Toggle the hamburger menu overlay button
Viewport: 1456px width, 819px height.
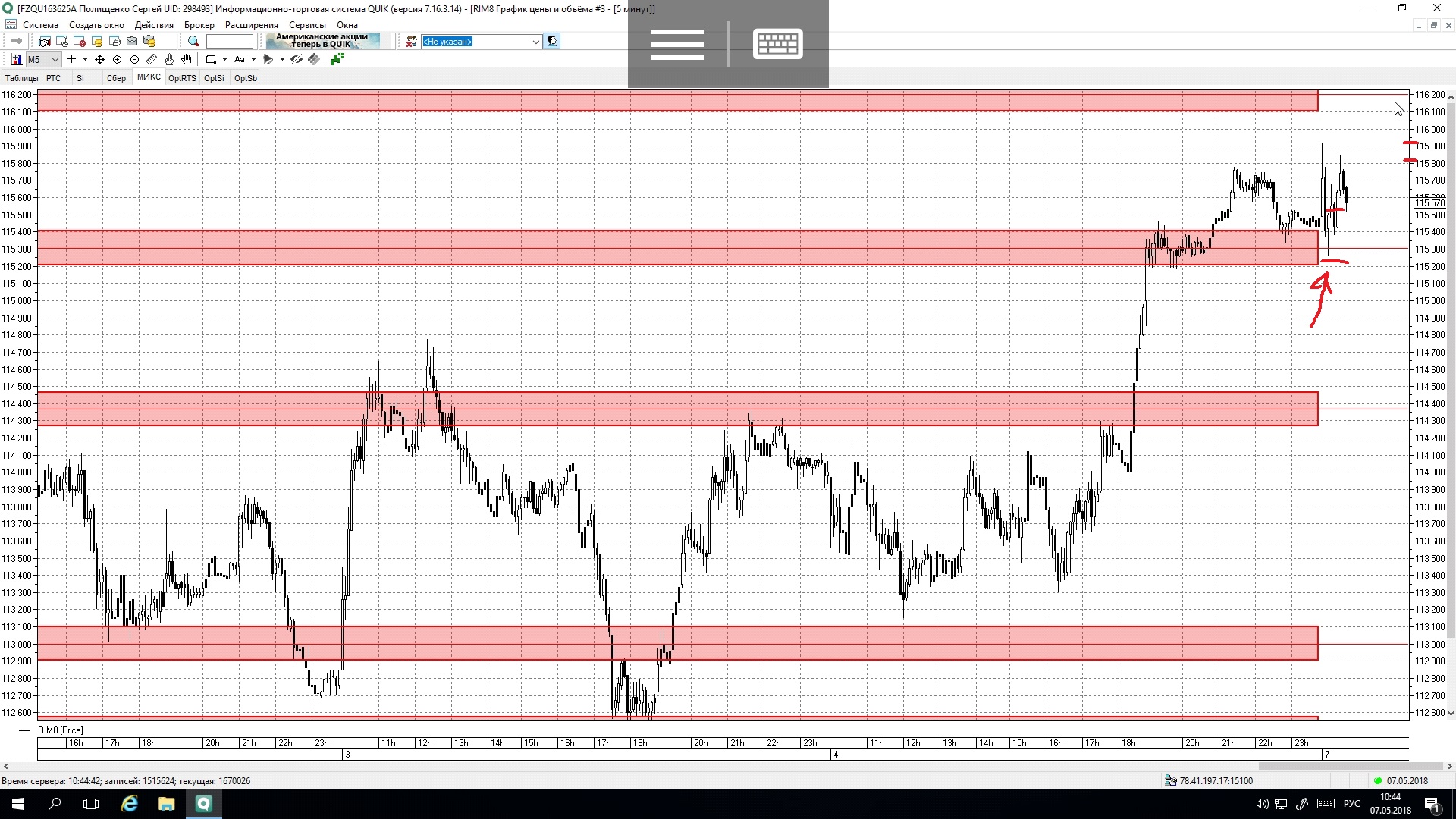[x=677, y=44]
